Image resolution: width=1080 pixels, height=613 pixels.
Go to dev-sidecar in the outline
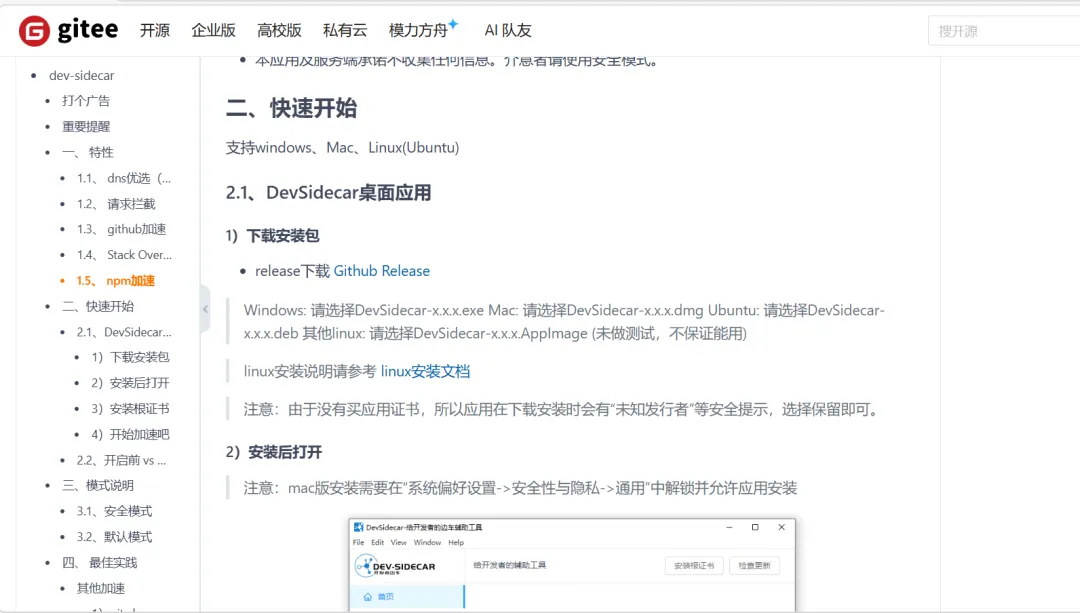pyautogui.click(x=81, y=76)
